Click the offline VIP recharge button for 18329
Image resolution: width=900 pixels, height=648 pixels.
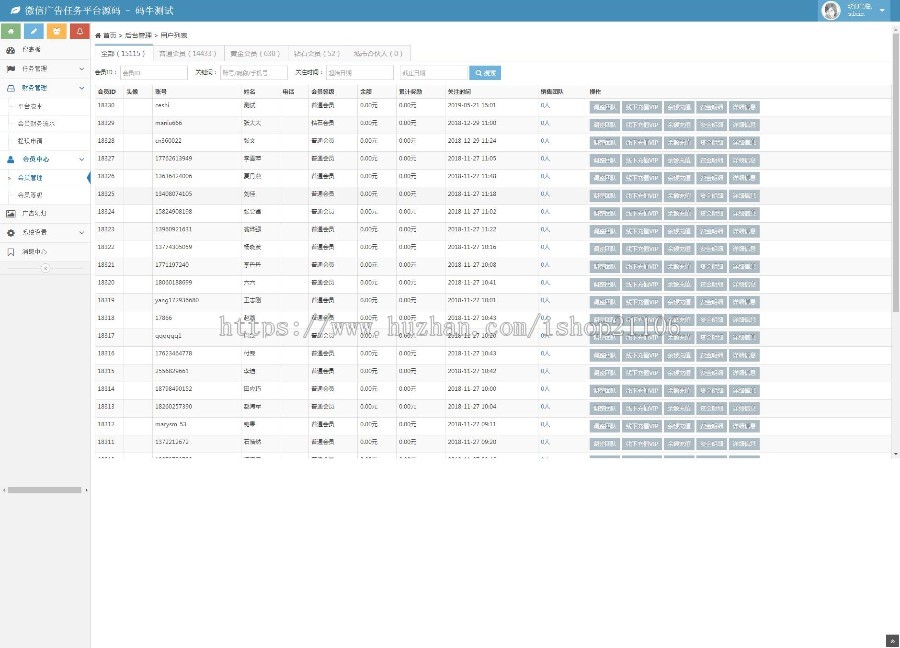642,125
